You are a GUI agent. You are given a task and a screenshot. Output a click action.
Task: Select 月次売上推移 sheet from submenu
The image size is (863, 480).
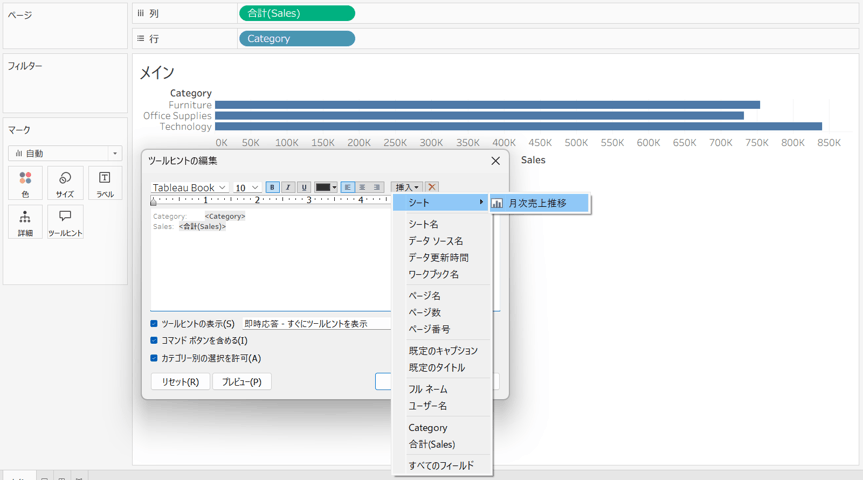tap(539, 203)
